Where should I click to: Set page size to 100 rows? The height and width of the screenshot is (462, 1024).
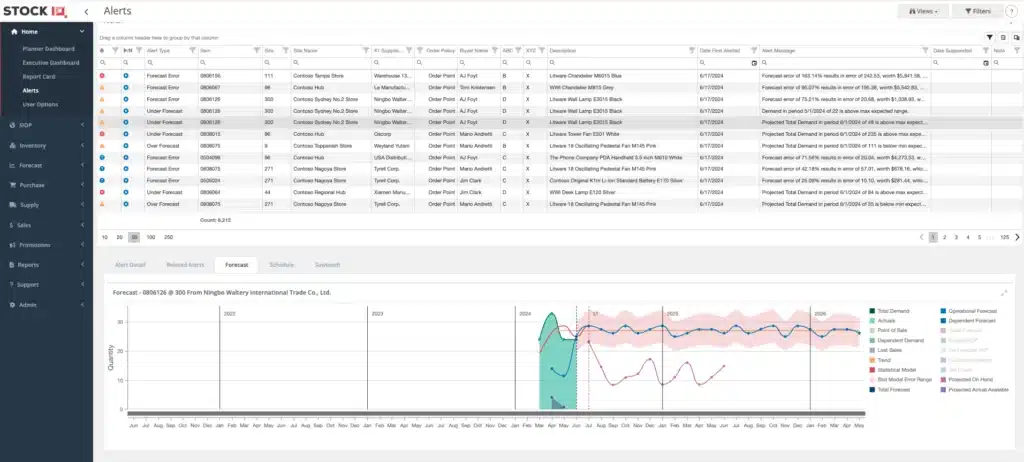click(151, 237)
